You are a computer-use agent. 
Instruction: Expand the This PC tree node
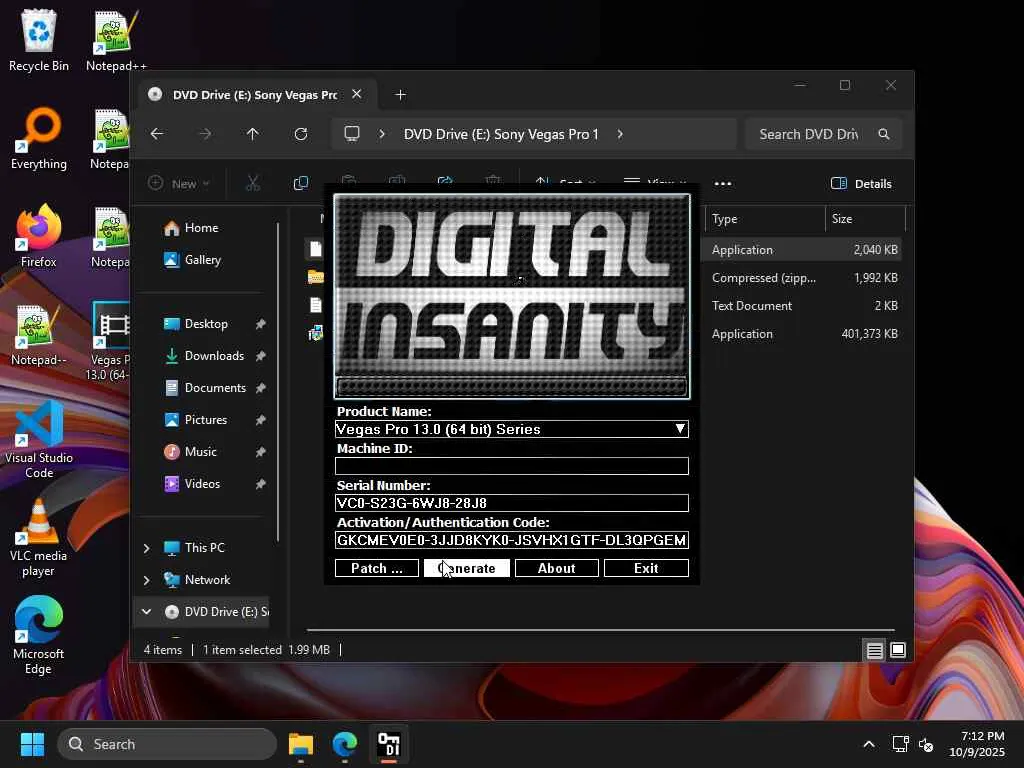tap(147, 548)
